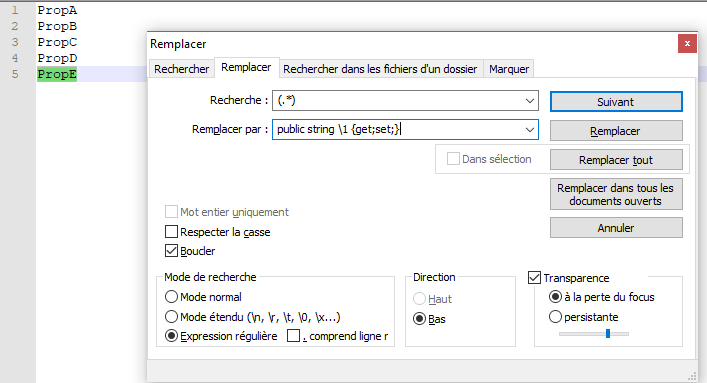Close the Remplacer dialog
707x383 pixels.
point(687,44)
